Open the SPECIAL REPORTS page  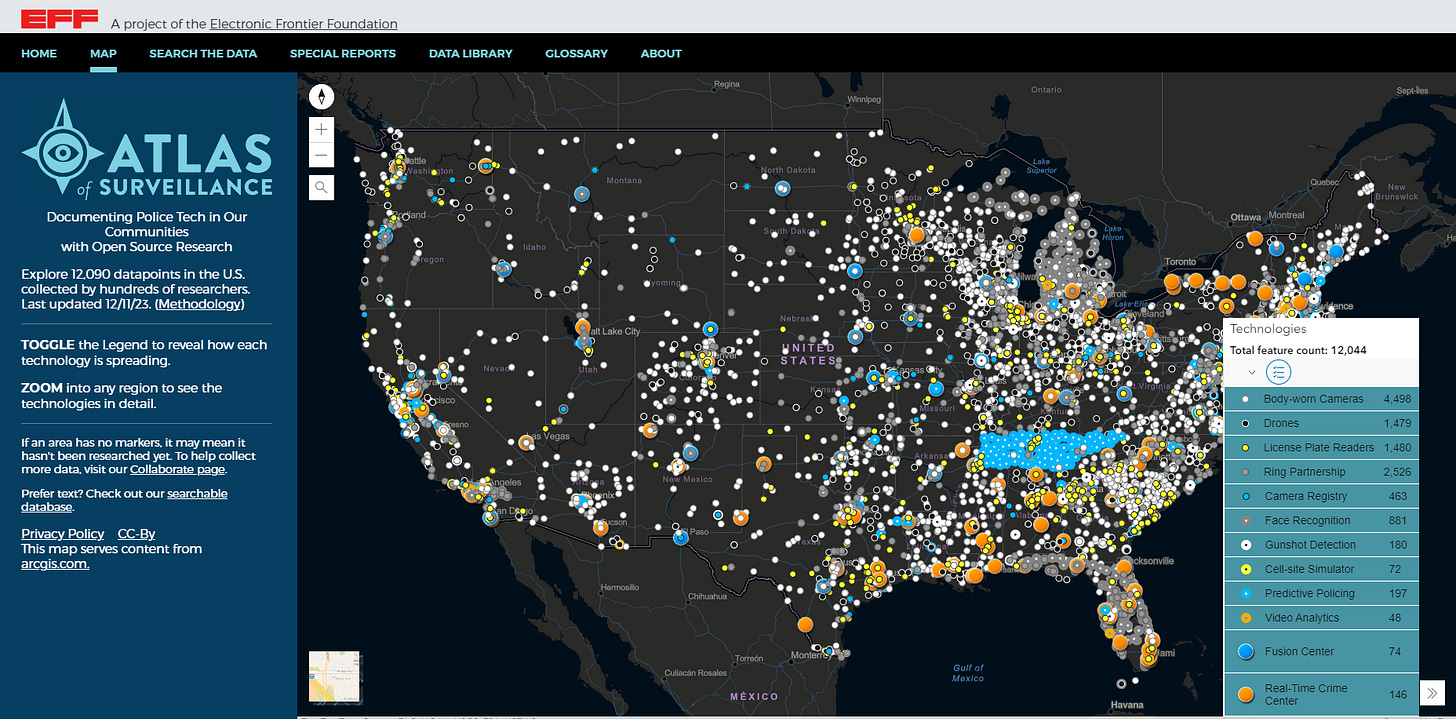click(343, 53)
